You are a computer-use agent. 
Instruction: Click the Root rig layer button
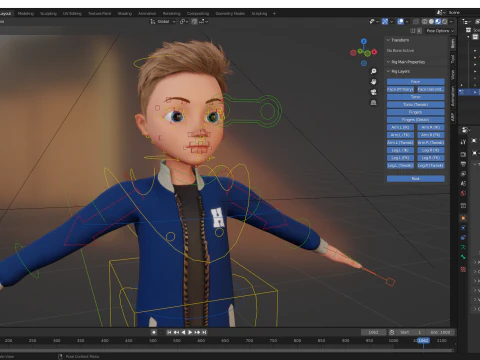click(415, 179)
